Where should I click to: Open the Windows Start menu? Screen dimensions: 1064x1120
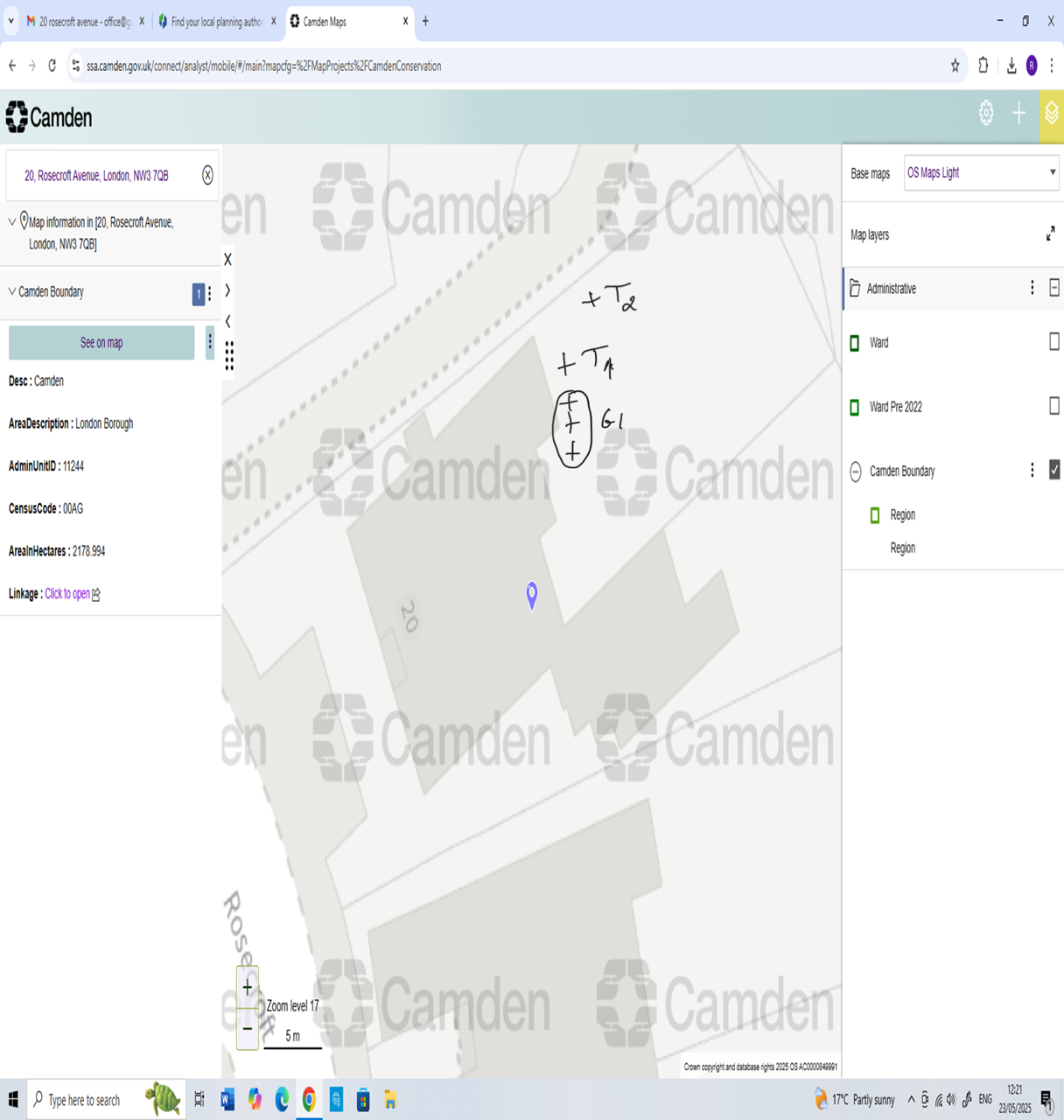[13, 1100]
